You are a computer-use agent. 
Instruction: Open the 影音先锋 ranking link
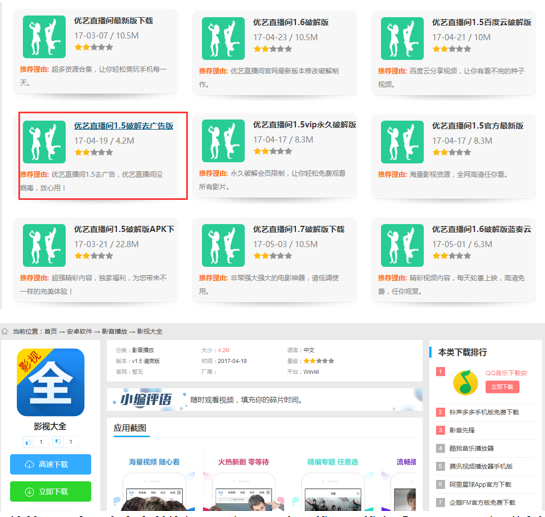(x=462, y=430)
